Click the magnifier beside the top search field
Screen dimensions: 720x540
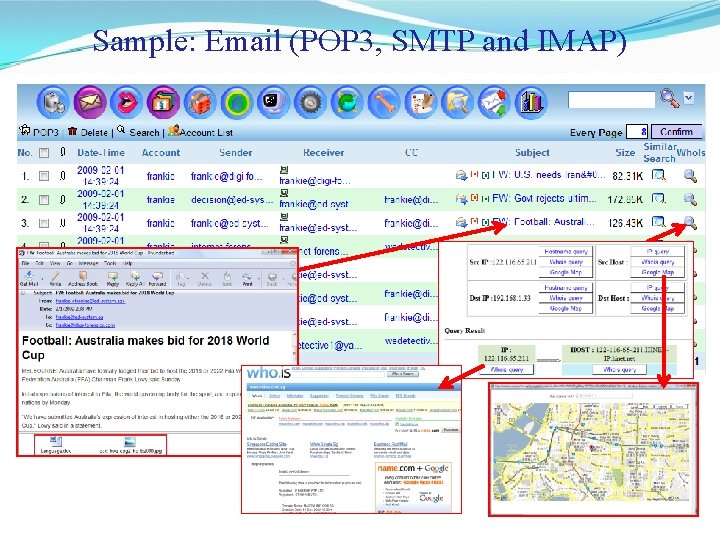point(669,98)
